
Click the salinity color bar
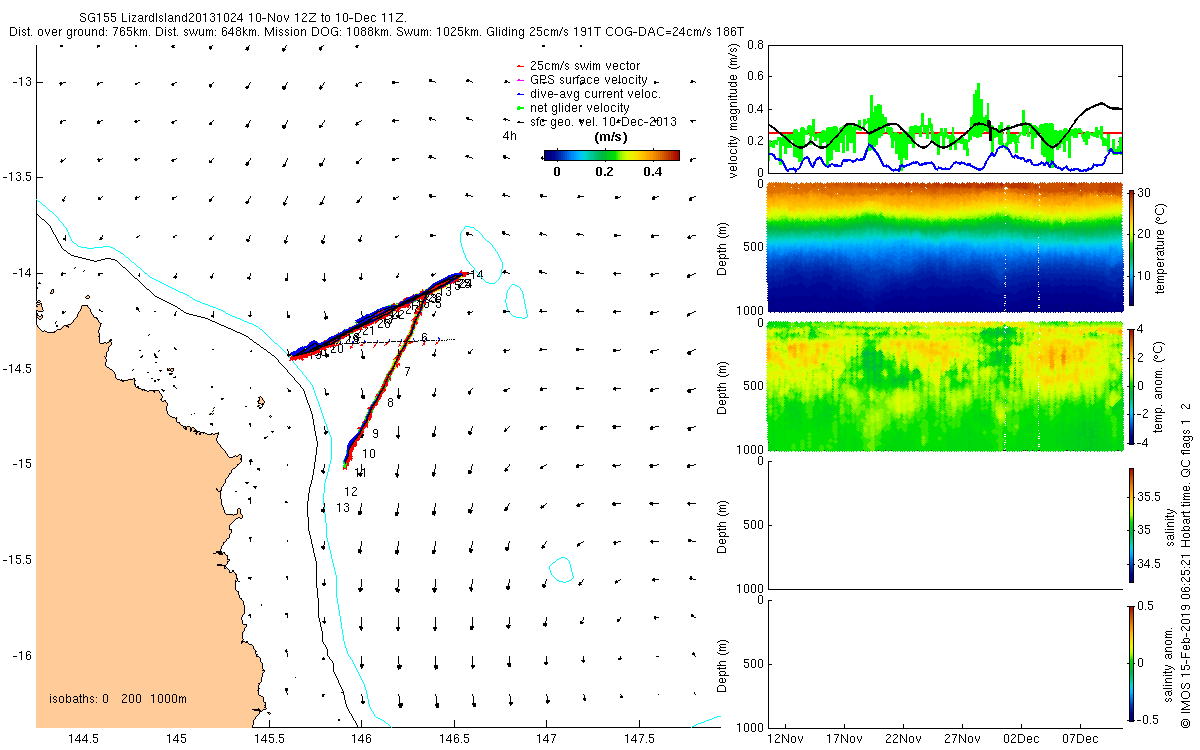(1132, 523)
